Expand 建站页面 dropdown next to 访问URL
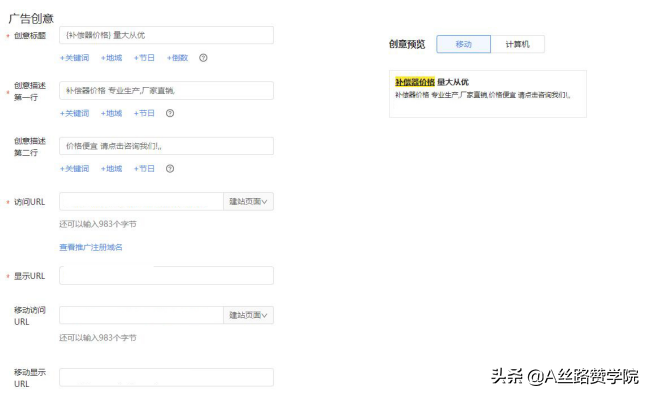650x396 pixels. click(x=248, y=202)
